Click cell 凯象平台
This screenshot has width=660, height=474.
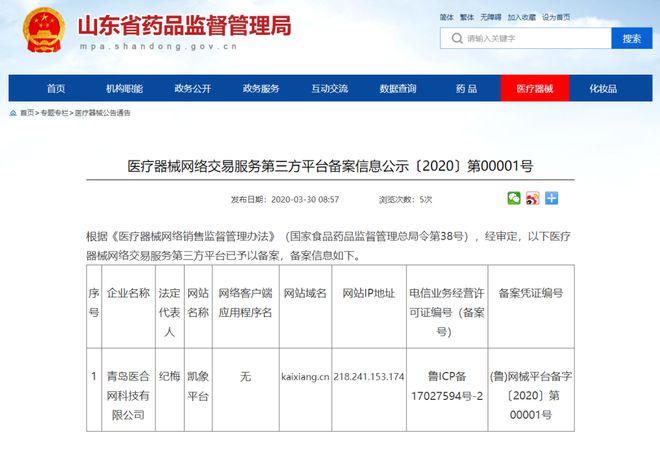click(198, 386)
